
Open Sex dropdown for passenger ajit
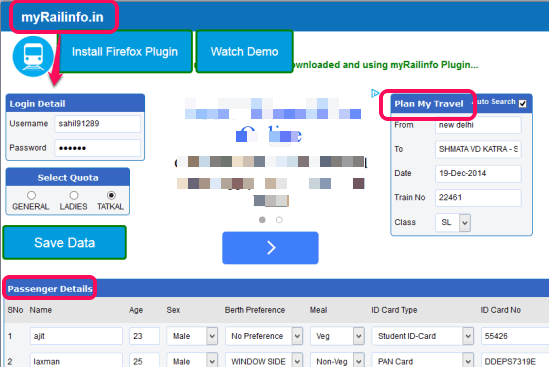pos(192,336)
